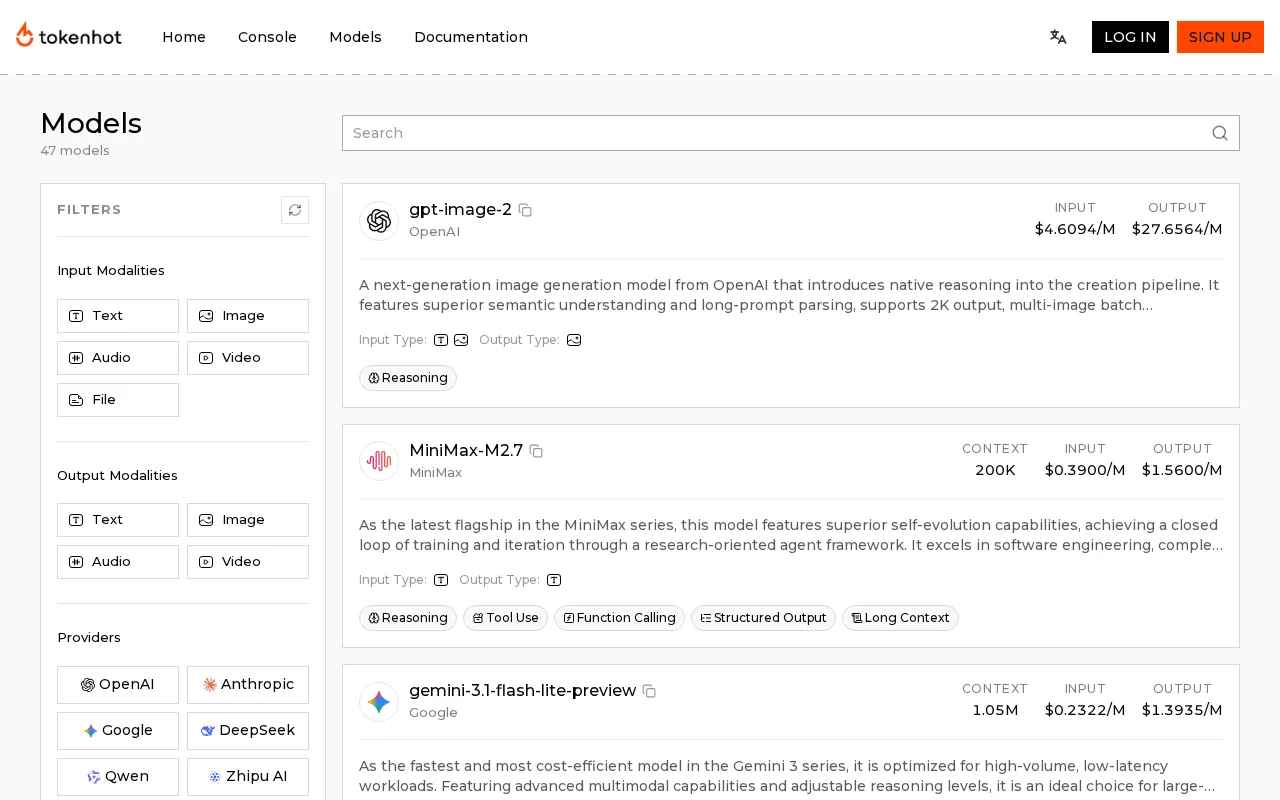Open the Documentation nav item

click(x=471, y=37)
